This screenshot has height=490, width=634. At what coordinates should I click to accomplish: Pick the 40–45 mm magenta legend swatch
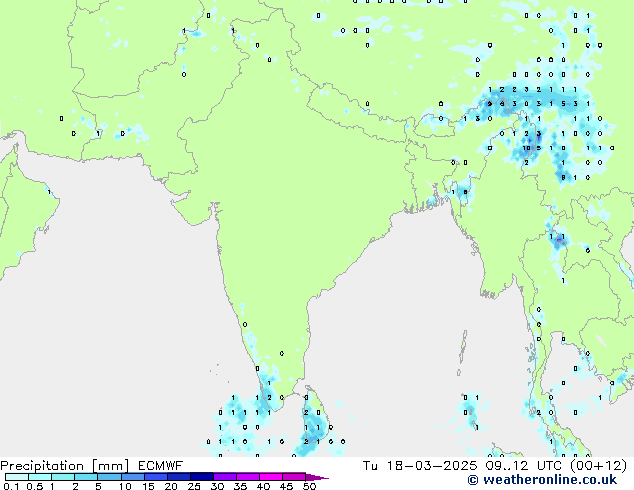pos(271,477)
